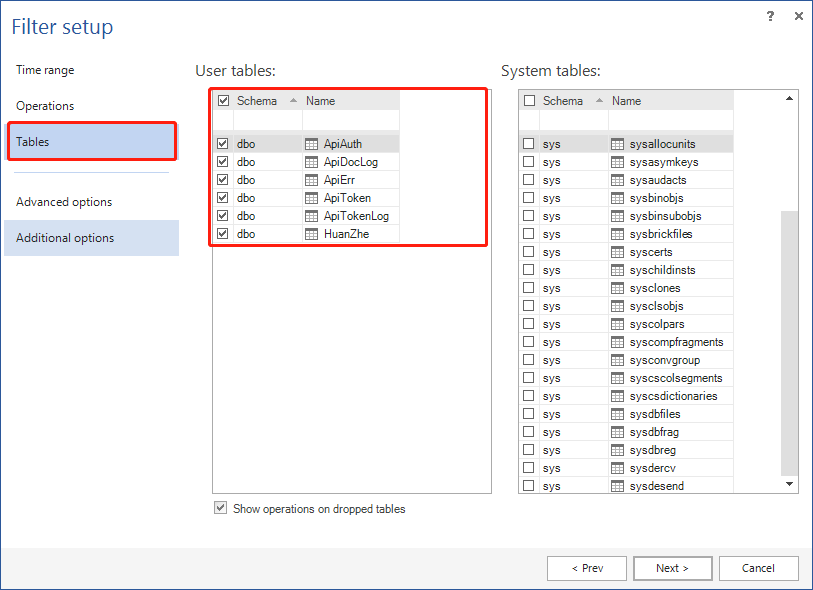Viewport: 813px width, 590px height.
Task: Click the User tables Name filter field
Action: tap(351, 120)
